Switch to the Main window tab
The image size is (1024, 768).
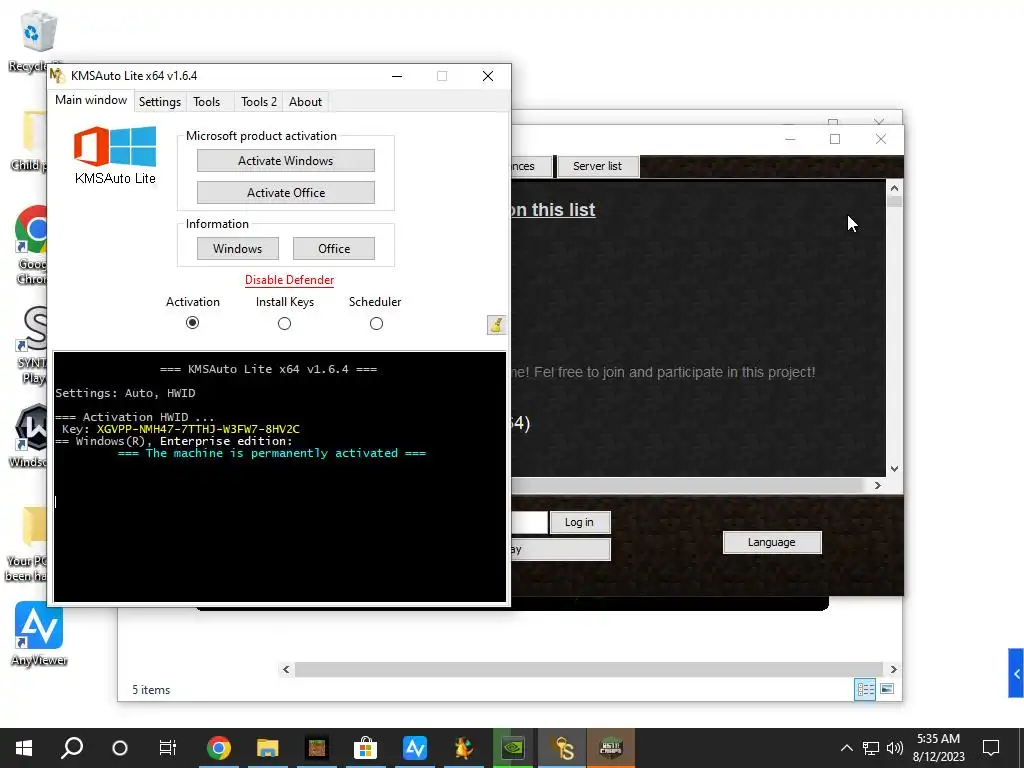tap(91, 100)
